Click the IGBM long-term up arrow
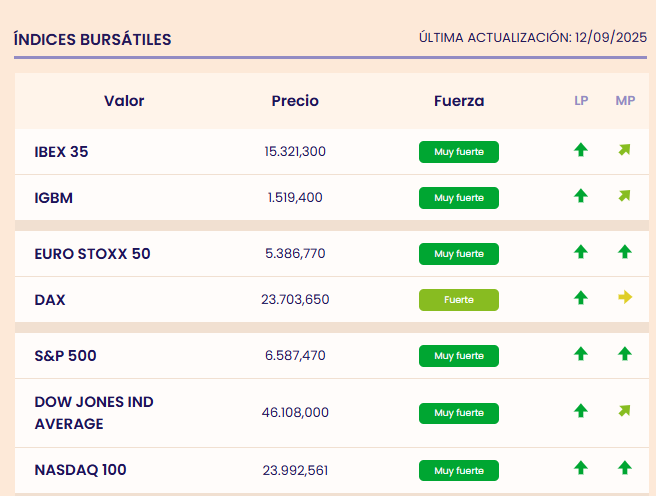Screen dimensions: 656x496 point(581,196)
